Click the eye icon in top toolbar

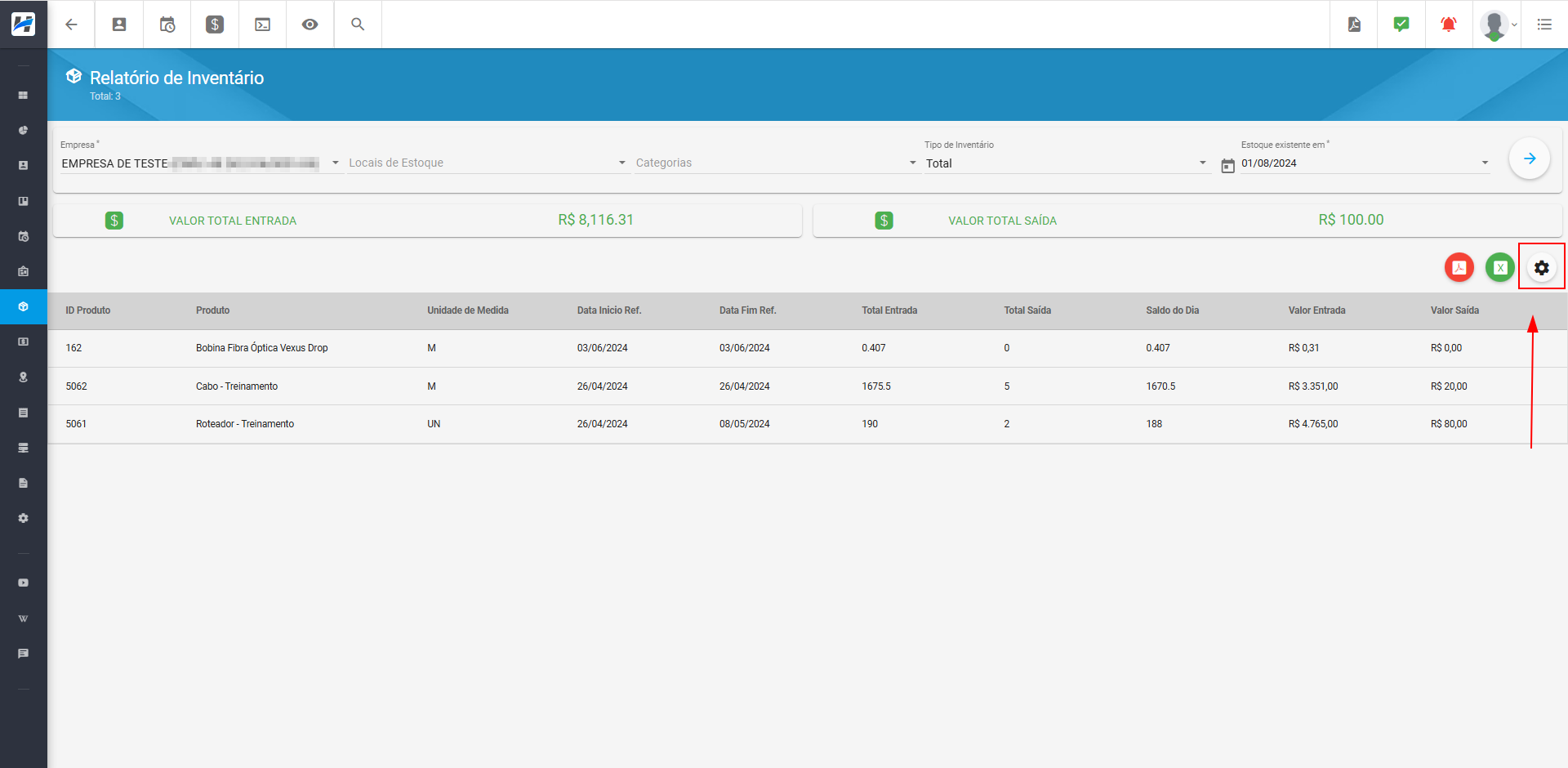tap(310, 25)
